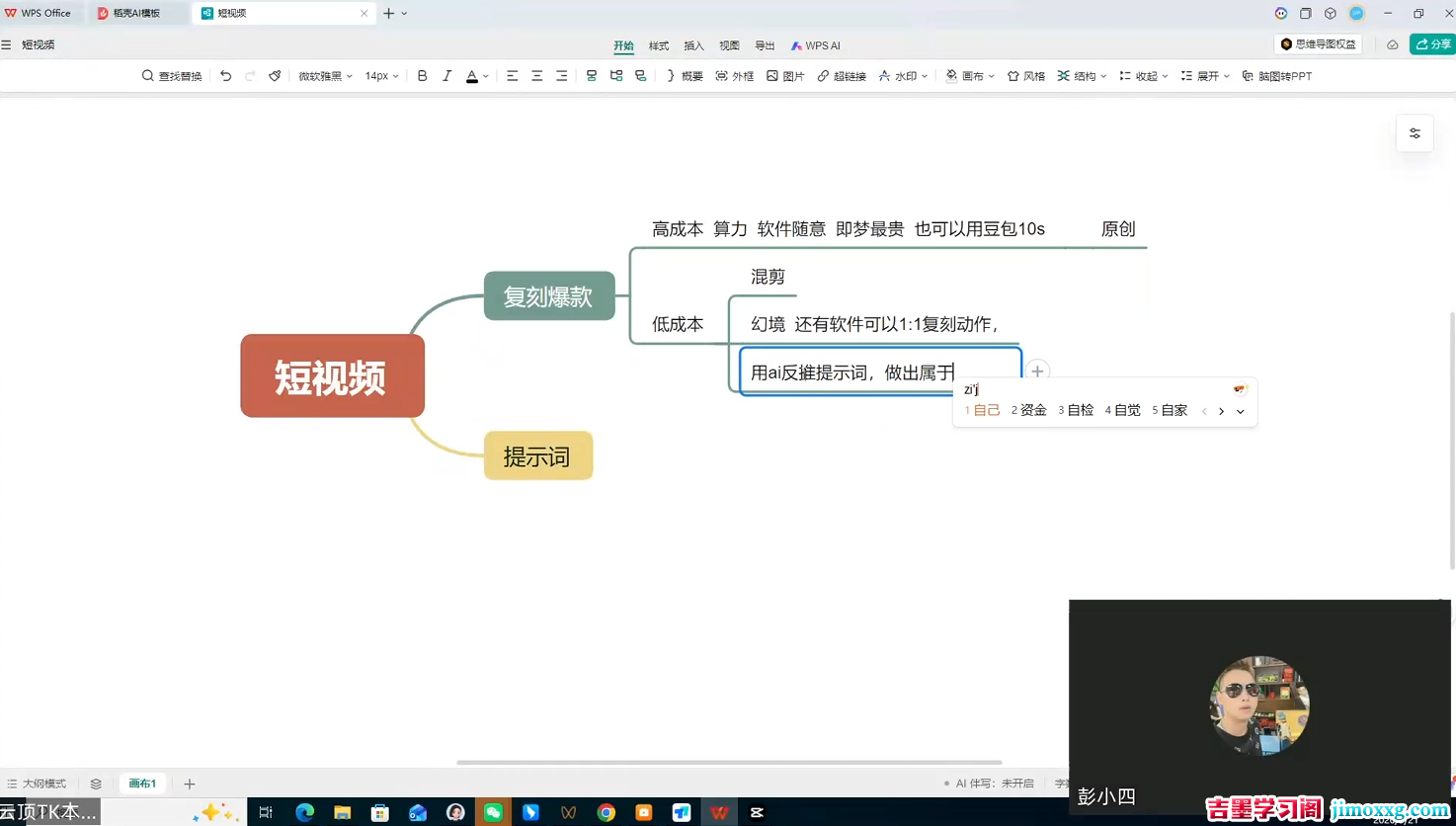1456x826 pixels.
Task: Open the 水印 watermark dropdown
Action: 903,76
